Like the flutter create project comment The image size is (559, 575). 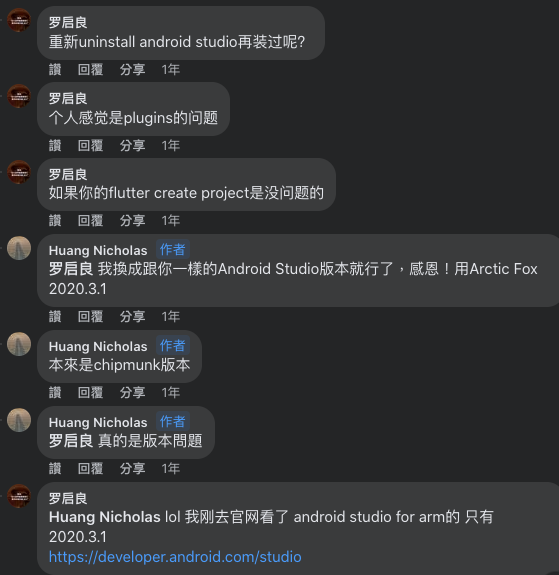(55, 220)
